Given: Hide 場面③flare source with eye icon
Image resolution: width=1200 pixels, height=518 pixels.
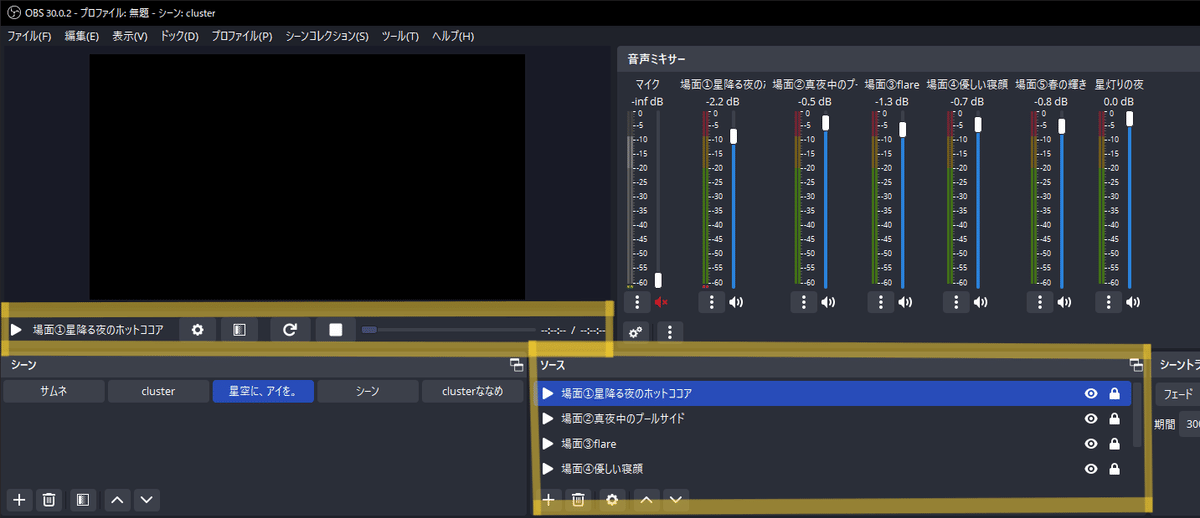Looking at the screenshot, I should [1091, 443].
